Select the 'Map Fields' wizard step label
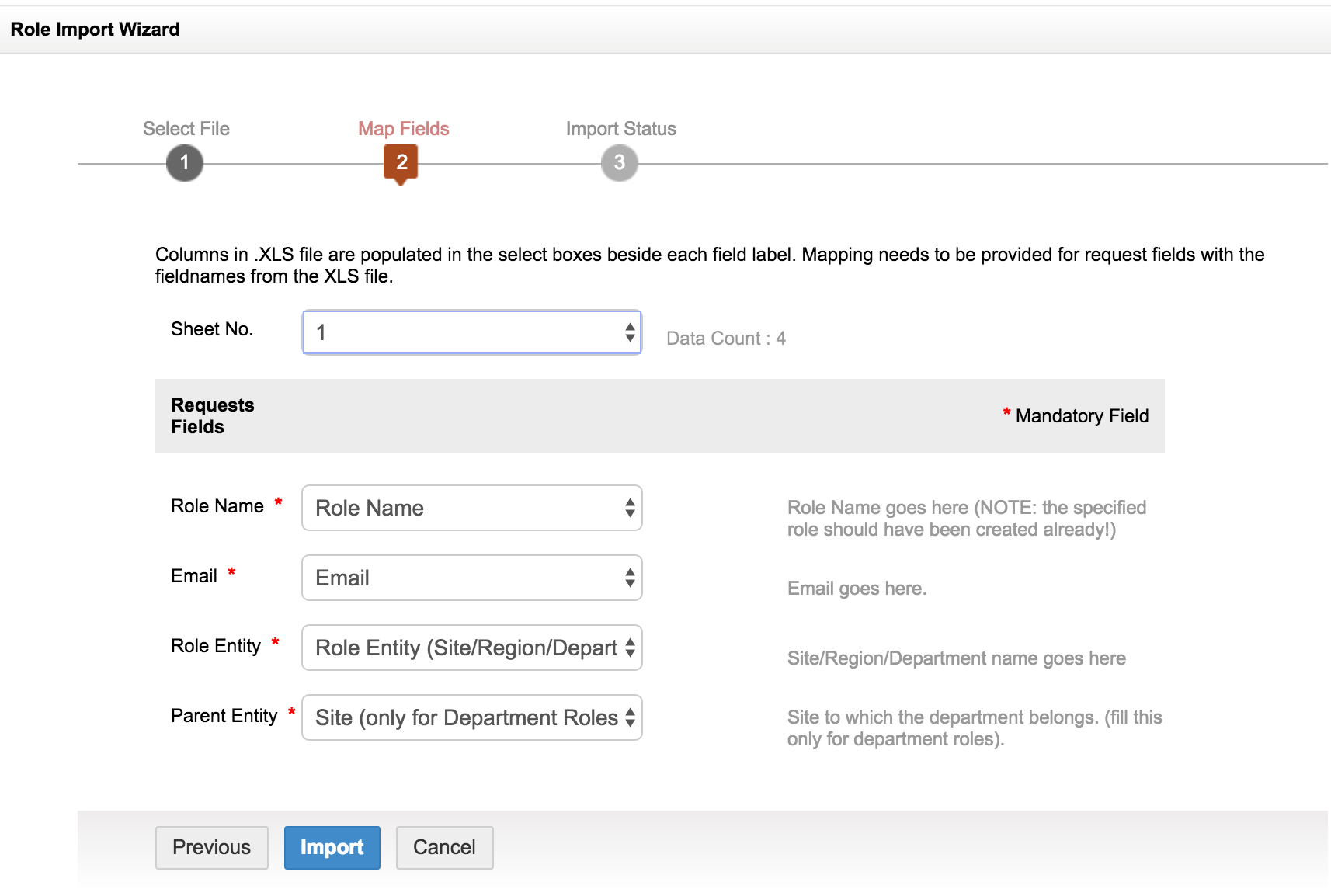This screenshot has width=1331, height=896. (403, 129)
